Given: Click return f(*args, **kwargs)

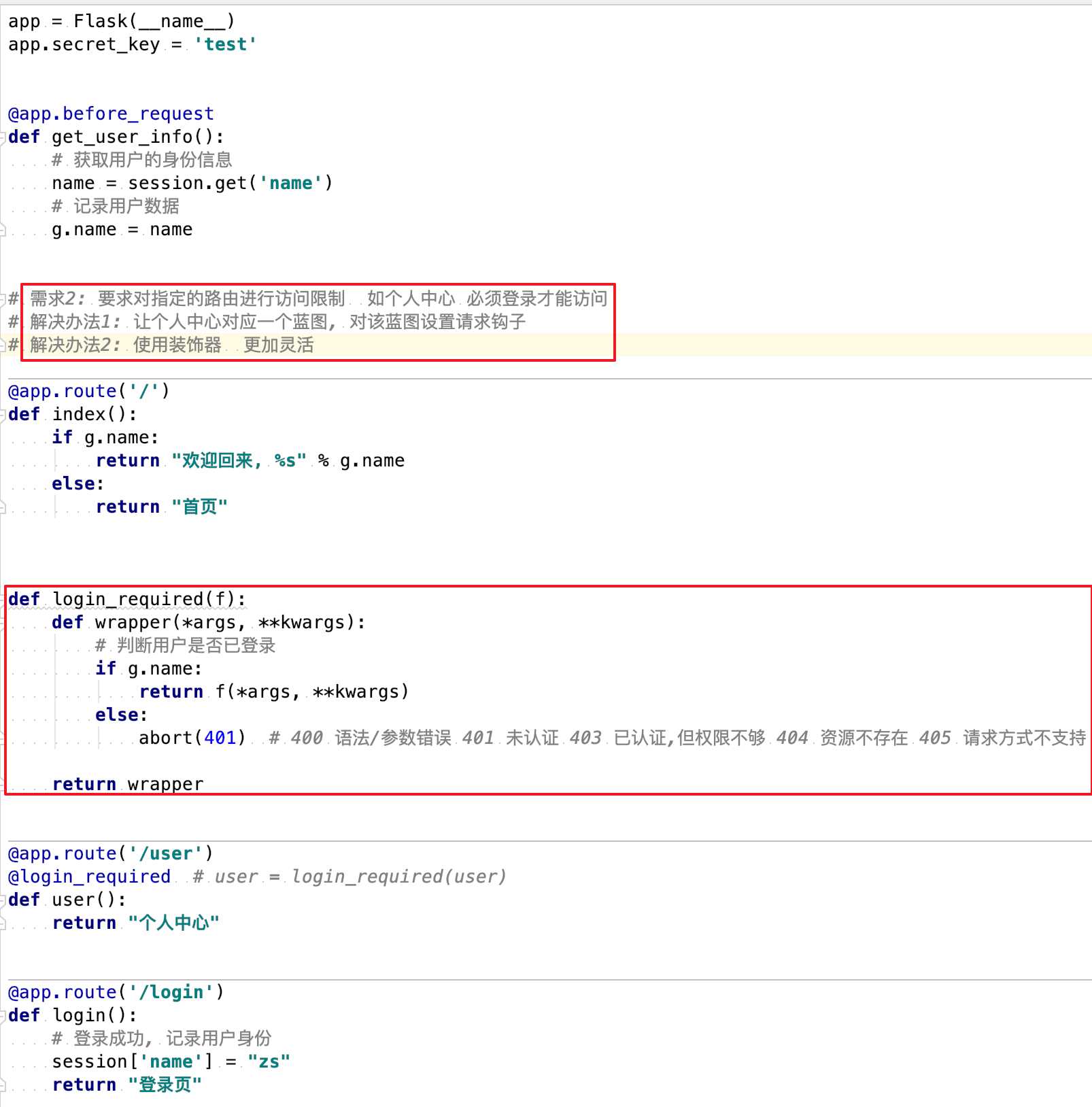Looking at the screenshot, I should [274, 692].
